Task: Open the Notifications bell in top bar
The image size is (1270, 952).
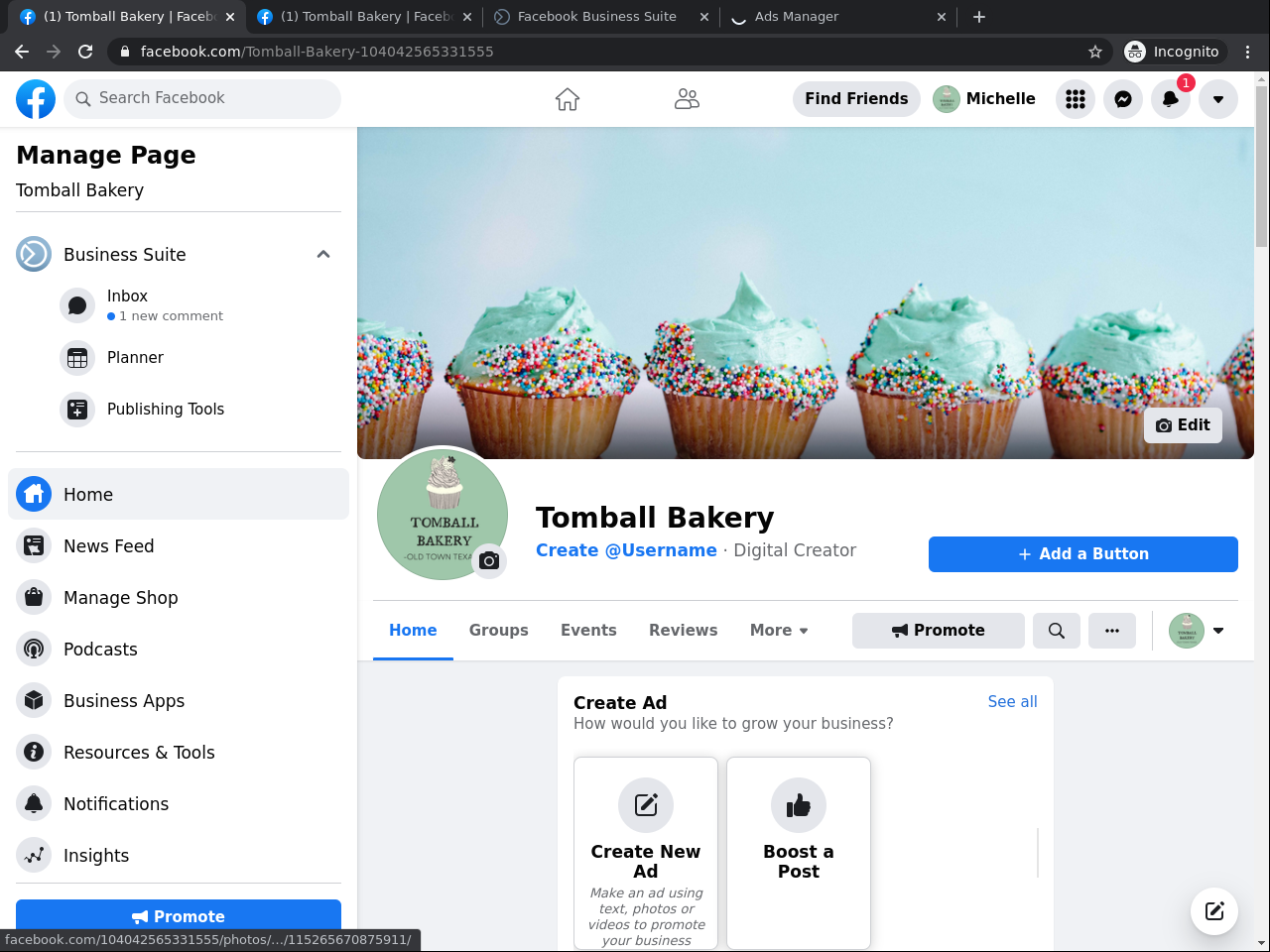Action: click(x=1171, y=99)
